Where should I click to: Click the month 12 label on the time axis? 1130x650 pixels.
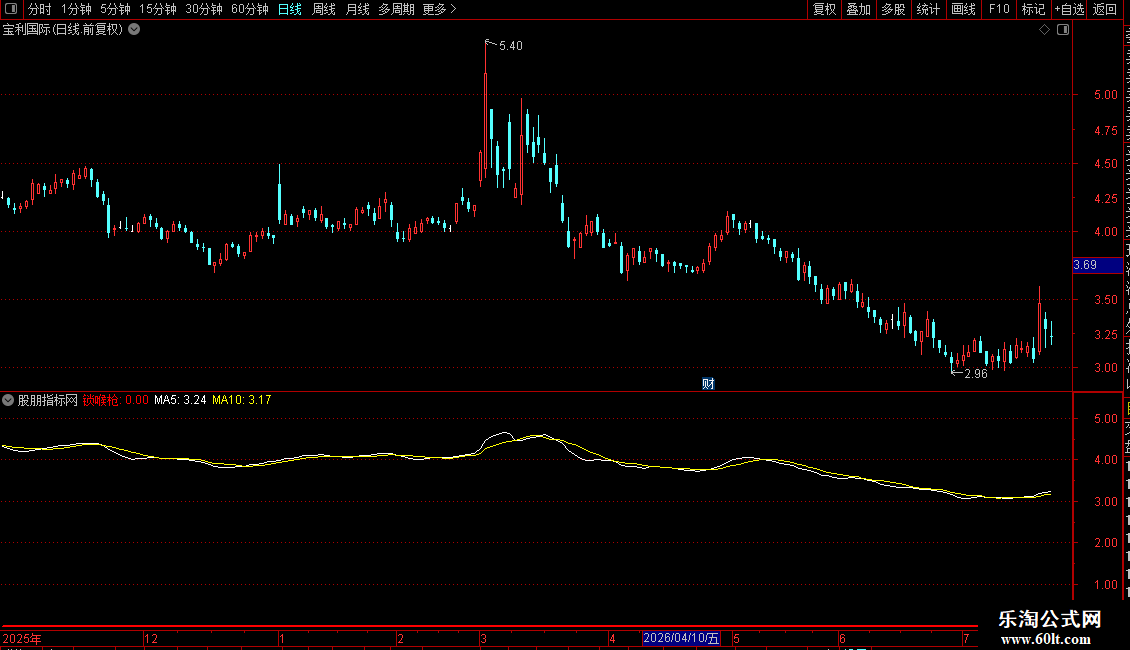151,638
